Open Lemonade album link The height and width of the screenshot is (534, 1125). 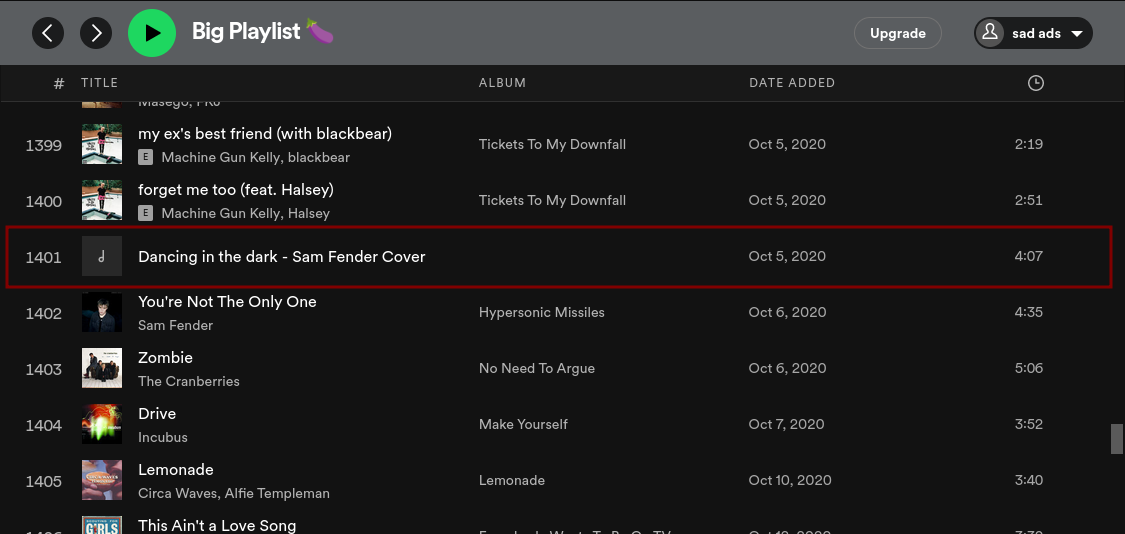(512, 480)
